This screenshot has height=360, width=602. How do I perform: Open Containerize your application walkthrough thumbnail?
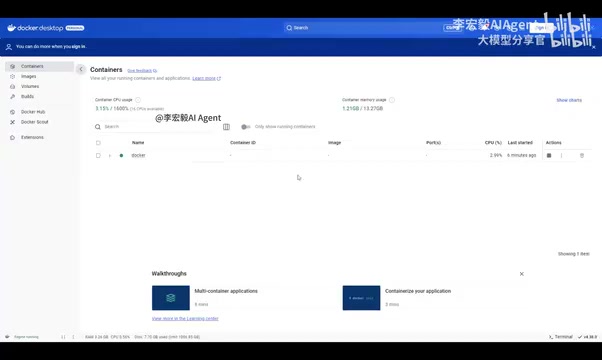coord(361,298)
